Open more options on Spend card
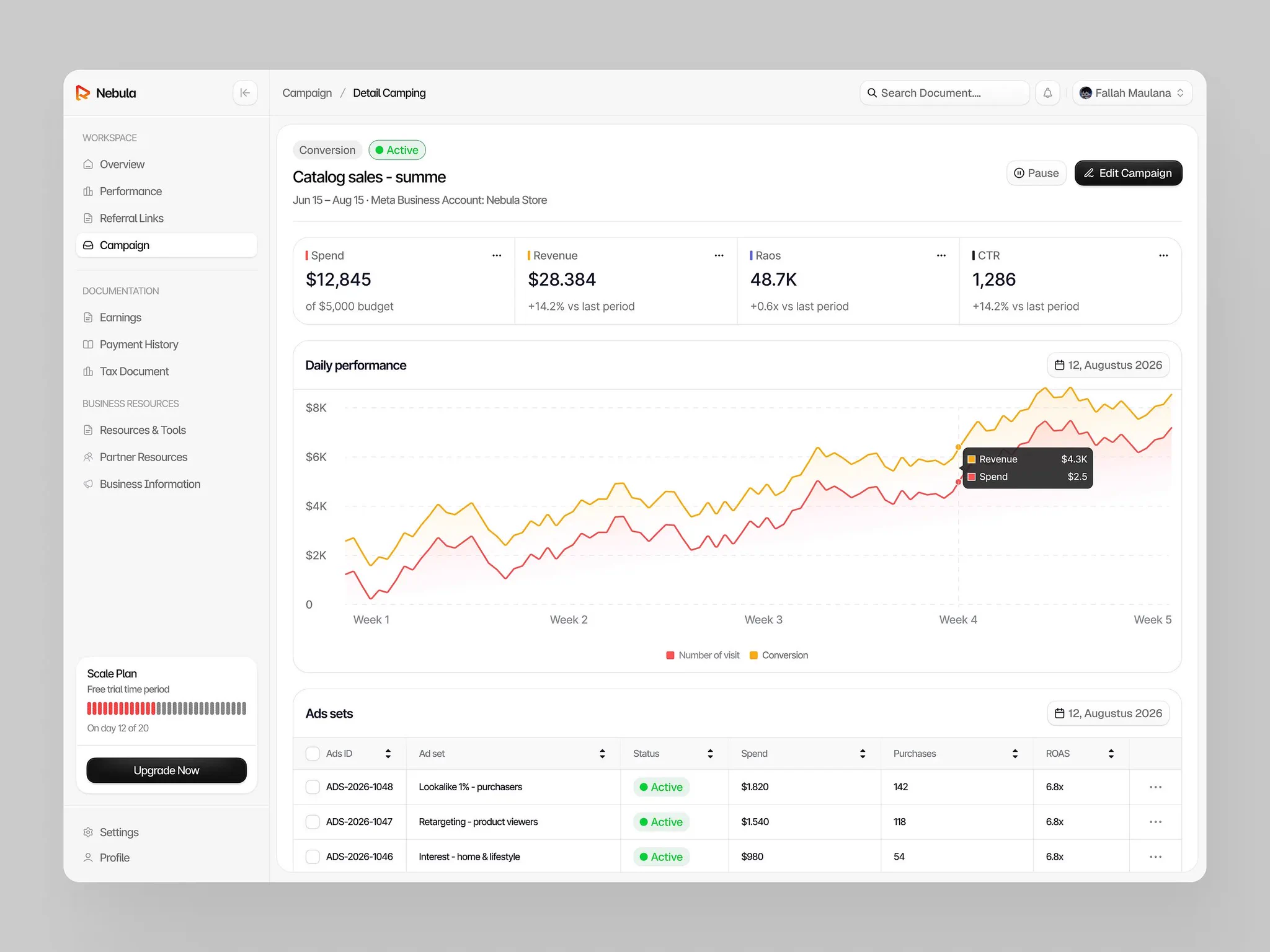The image size is (1270, 952). point(497,255)
